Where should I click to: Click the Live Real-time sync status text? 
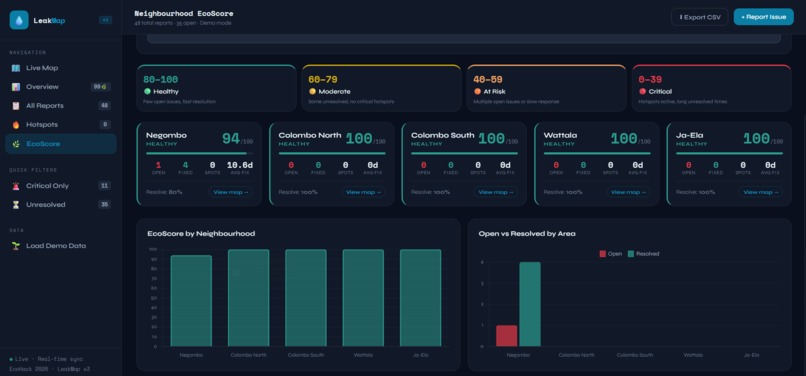coord(46,359)
